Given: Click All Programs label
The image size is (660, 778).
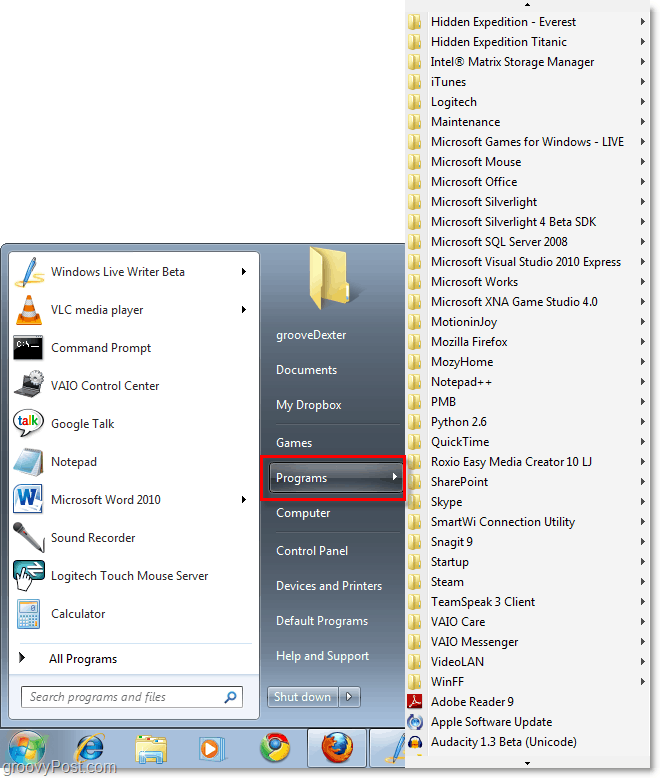Looking at the screenshot, I should click(83, 659).
